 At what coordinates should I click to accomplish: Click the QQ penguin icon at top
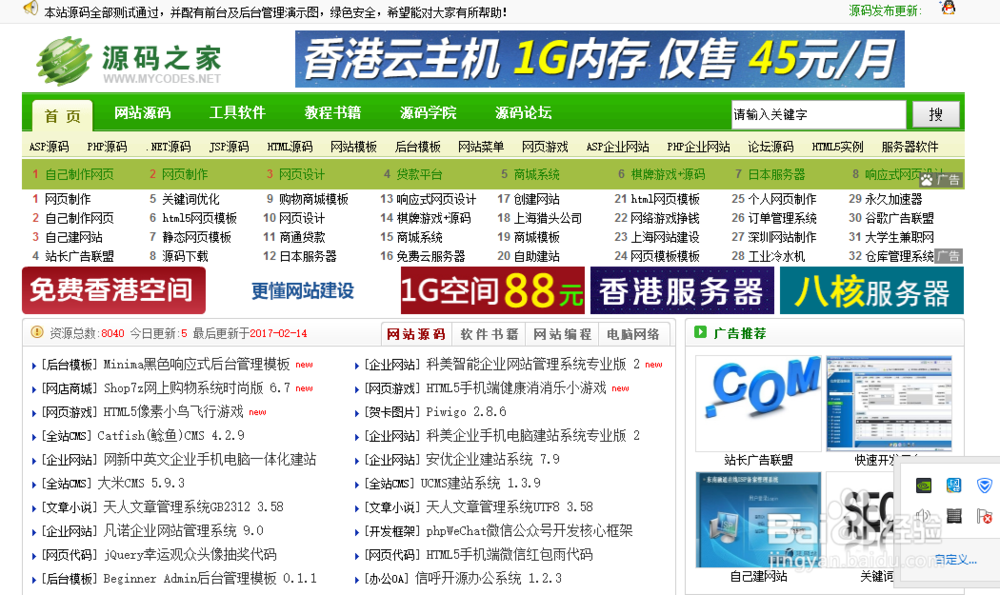(x=948, y=8)
